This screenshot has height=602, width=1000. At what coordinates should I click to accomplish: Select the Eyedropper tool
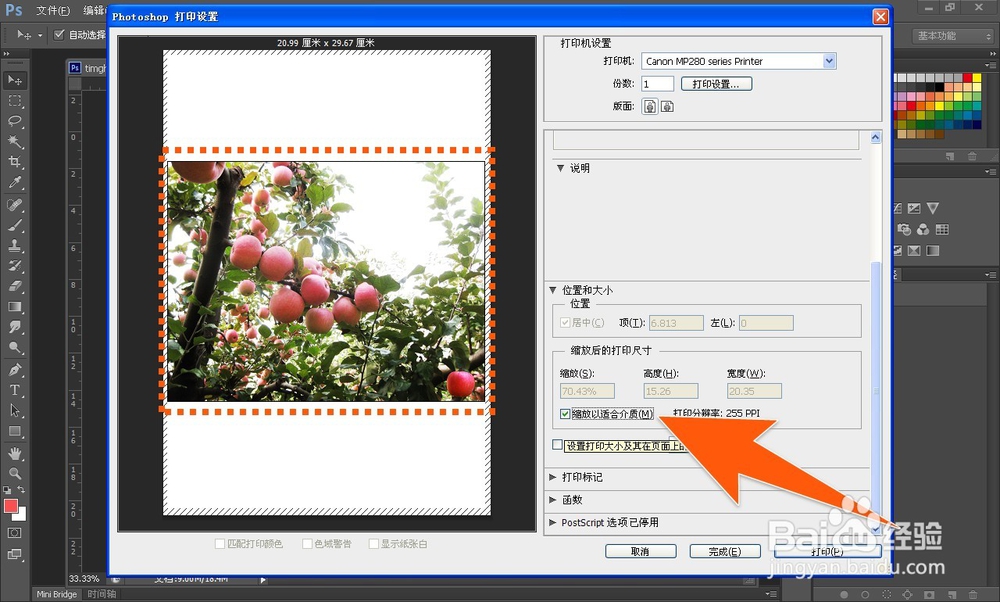tap(15, 182)
